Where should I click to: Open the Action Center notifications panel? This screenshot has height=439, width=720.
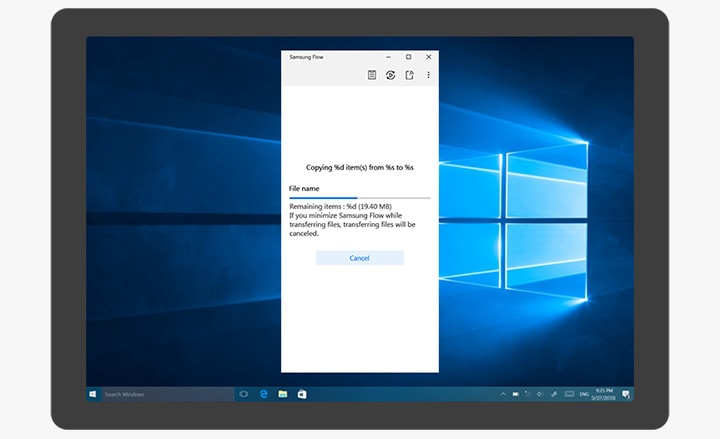tap(626, 394)
